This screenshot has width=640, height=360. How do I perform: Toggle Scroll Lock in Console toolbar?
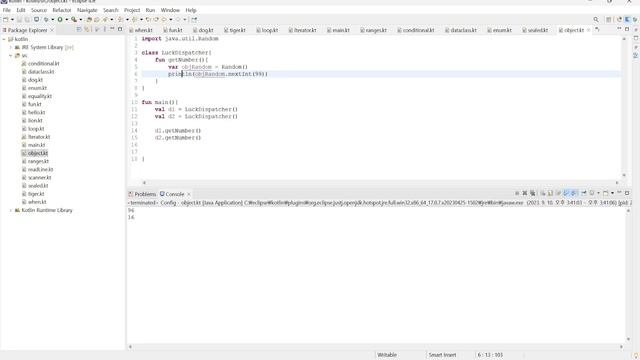tap(550, 193)
